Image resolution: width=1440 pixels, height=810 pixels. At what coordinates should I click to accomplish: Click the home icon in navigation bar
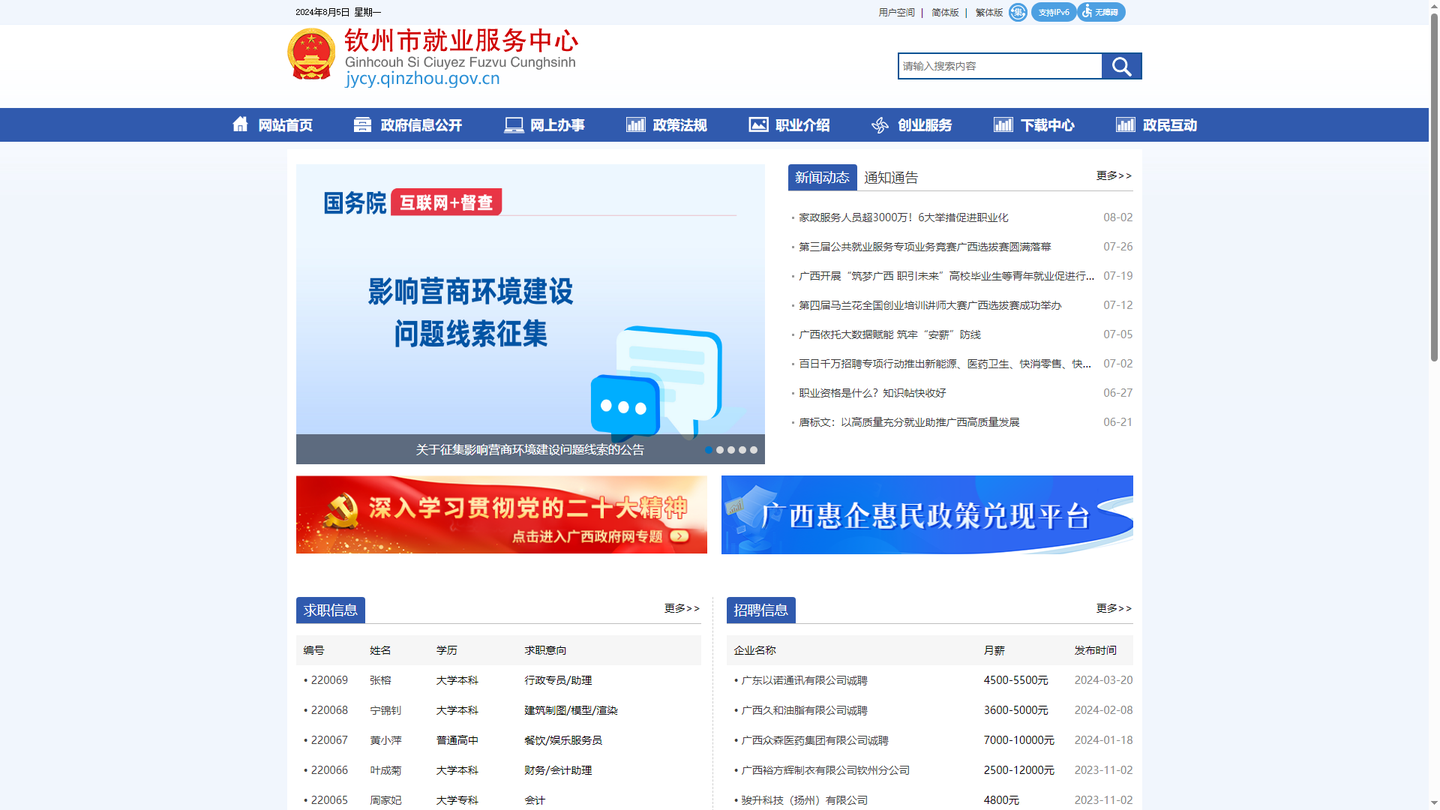pos(240,124)
